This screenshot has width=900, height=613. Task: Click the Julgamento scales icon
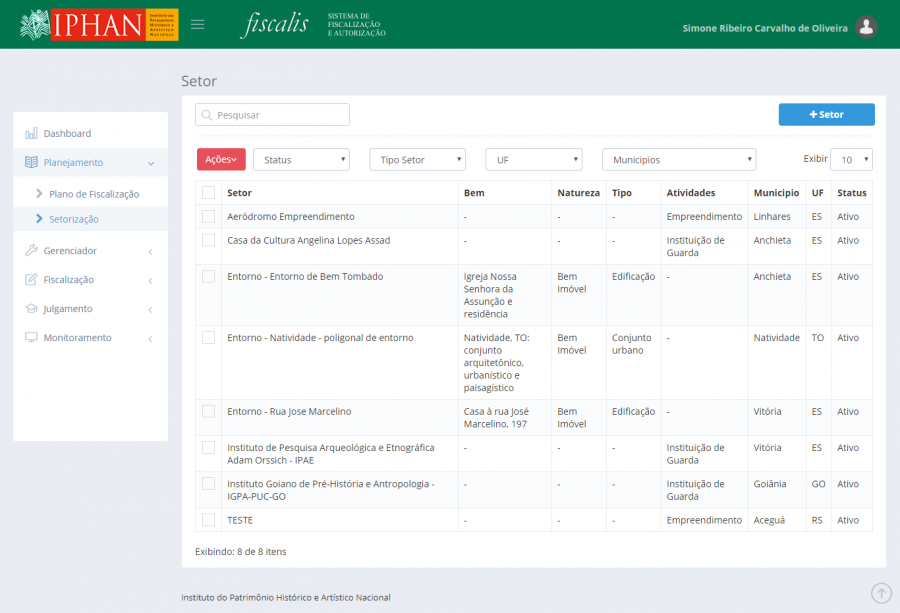coord(31,309)
